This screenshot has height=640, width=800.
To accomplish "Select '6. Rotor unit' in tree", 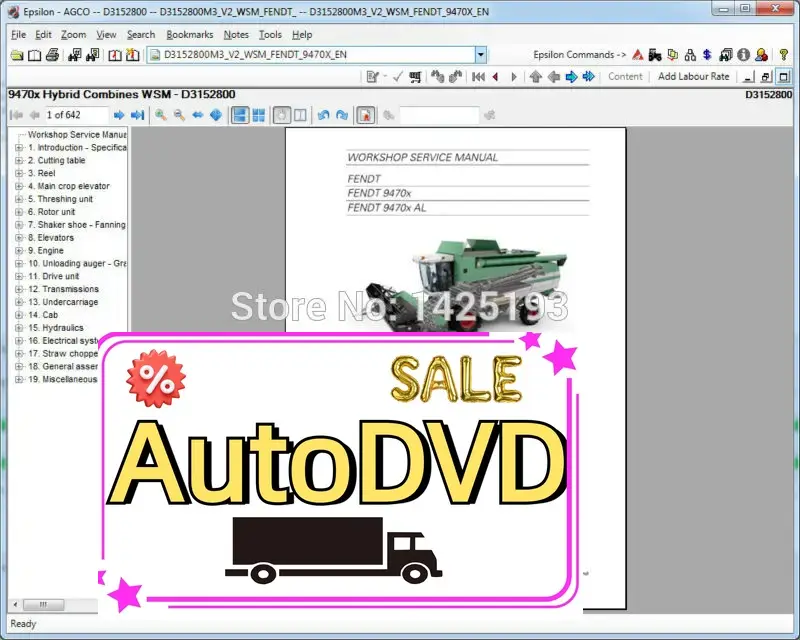I will pos(52,212).
